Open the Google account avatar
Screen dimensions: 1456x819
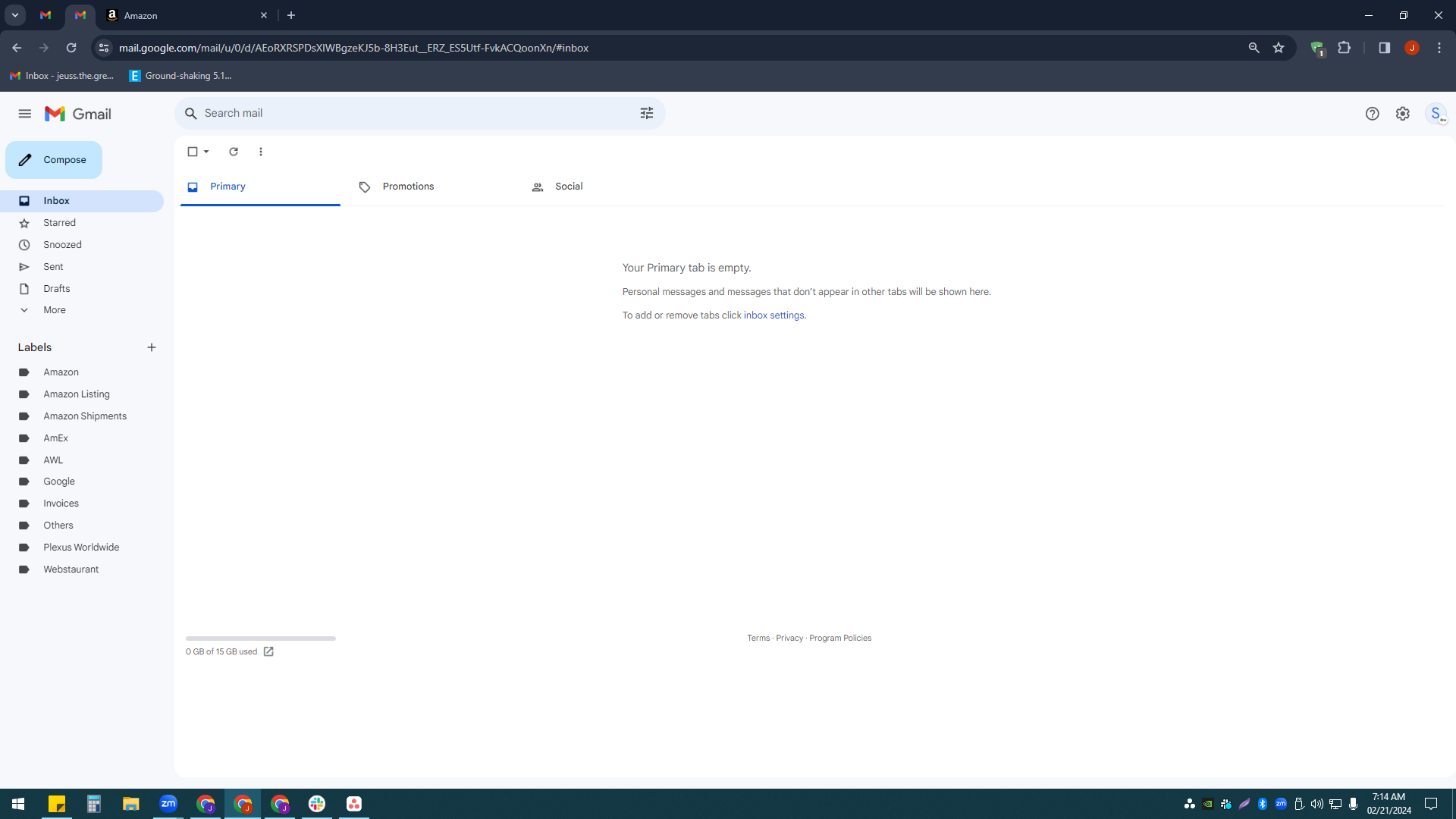(1436, 114)
